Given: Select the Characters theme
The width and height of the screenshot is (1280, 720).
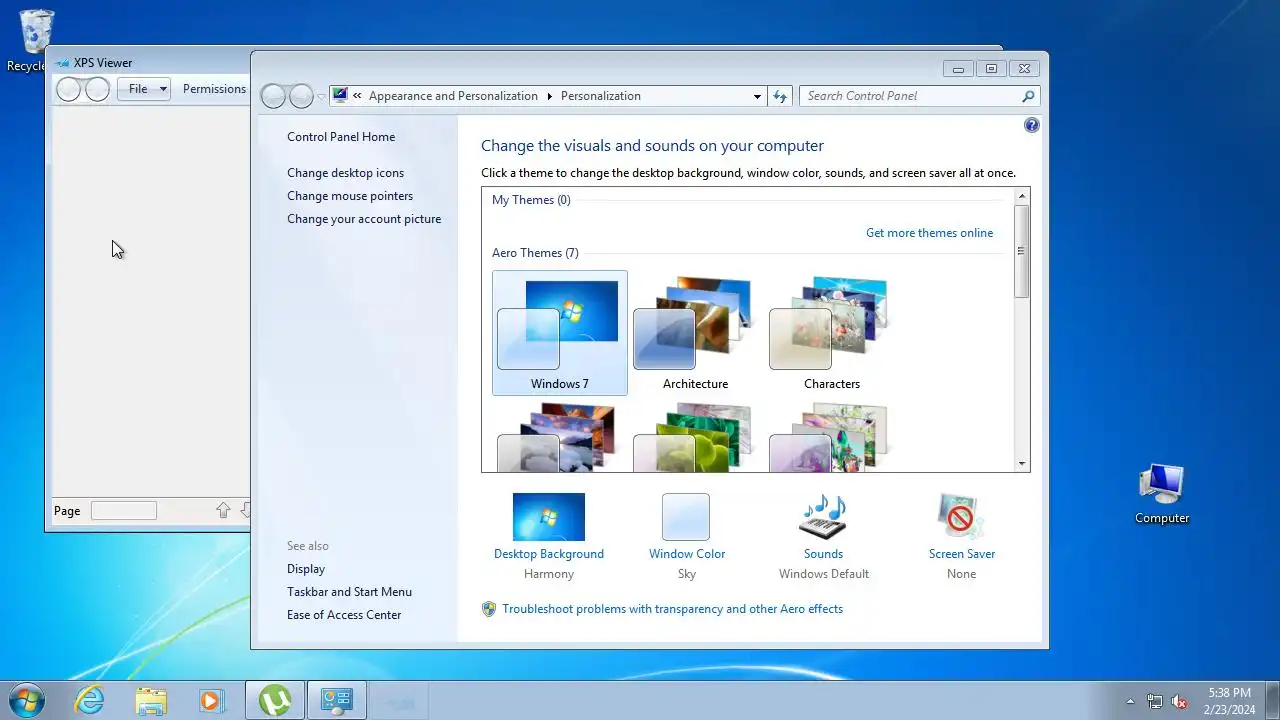Looking at the screenshot, I should tap(831, 333).
